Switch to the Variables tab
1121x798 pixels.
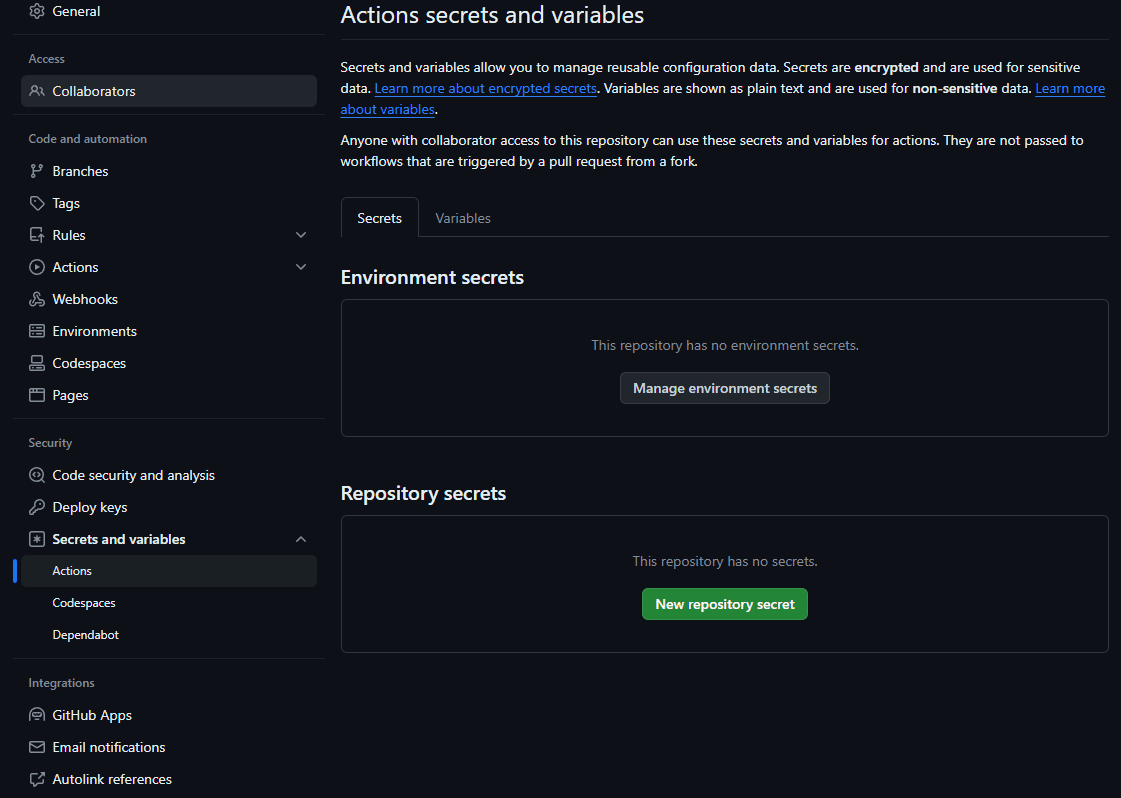point(463,218)
